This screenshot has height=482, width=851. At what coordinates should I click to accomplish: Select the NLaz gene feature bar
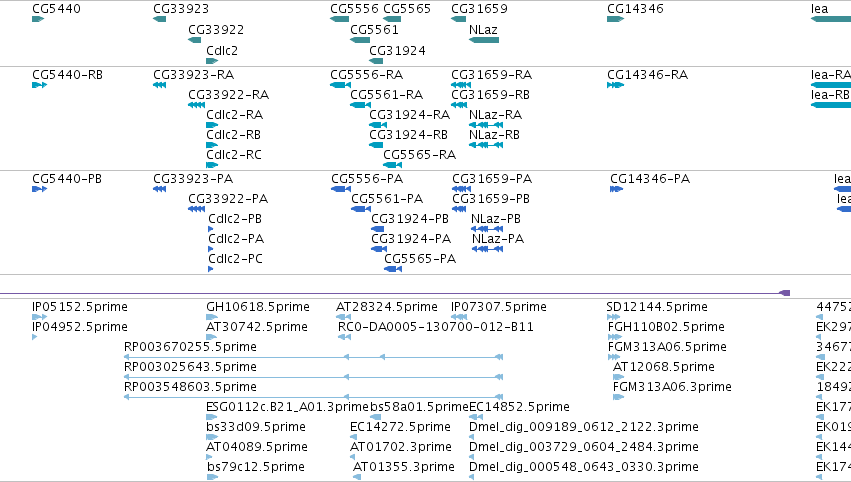coord(484,40)
